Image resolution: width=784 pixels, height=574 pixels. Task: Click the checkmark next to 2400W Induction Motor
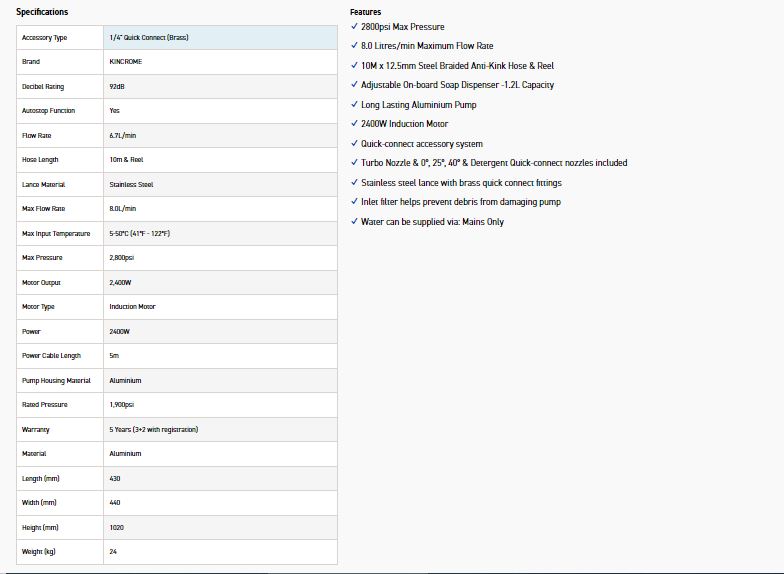click(354, 124)
